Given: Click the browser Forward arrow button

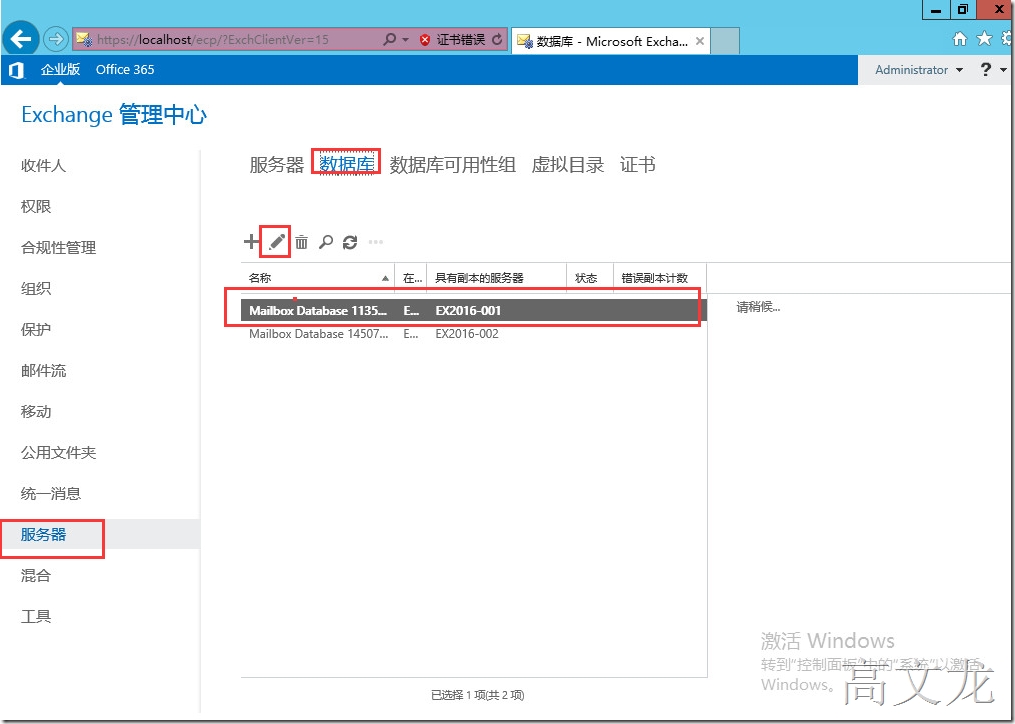Looking at the screenshot, I should (56, 40).
